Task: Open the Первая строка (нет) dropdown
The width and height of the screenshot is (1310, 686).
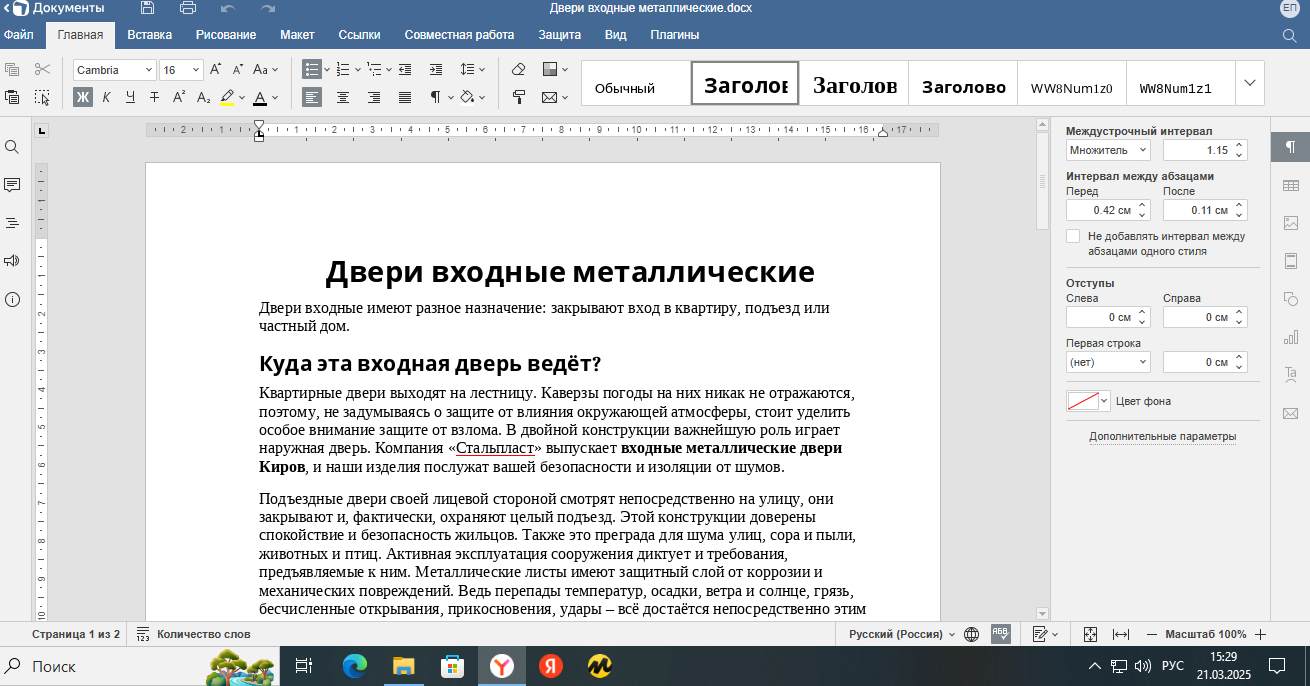Action: (1108, 362)
